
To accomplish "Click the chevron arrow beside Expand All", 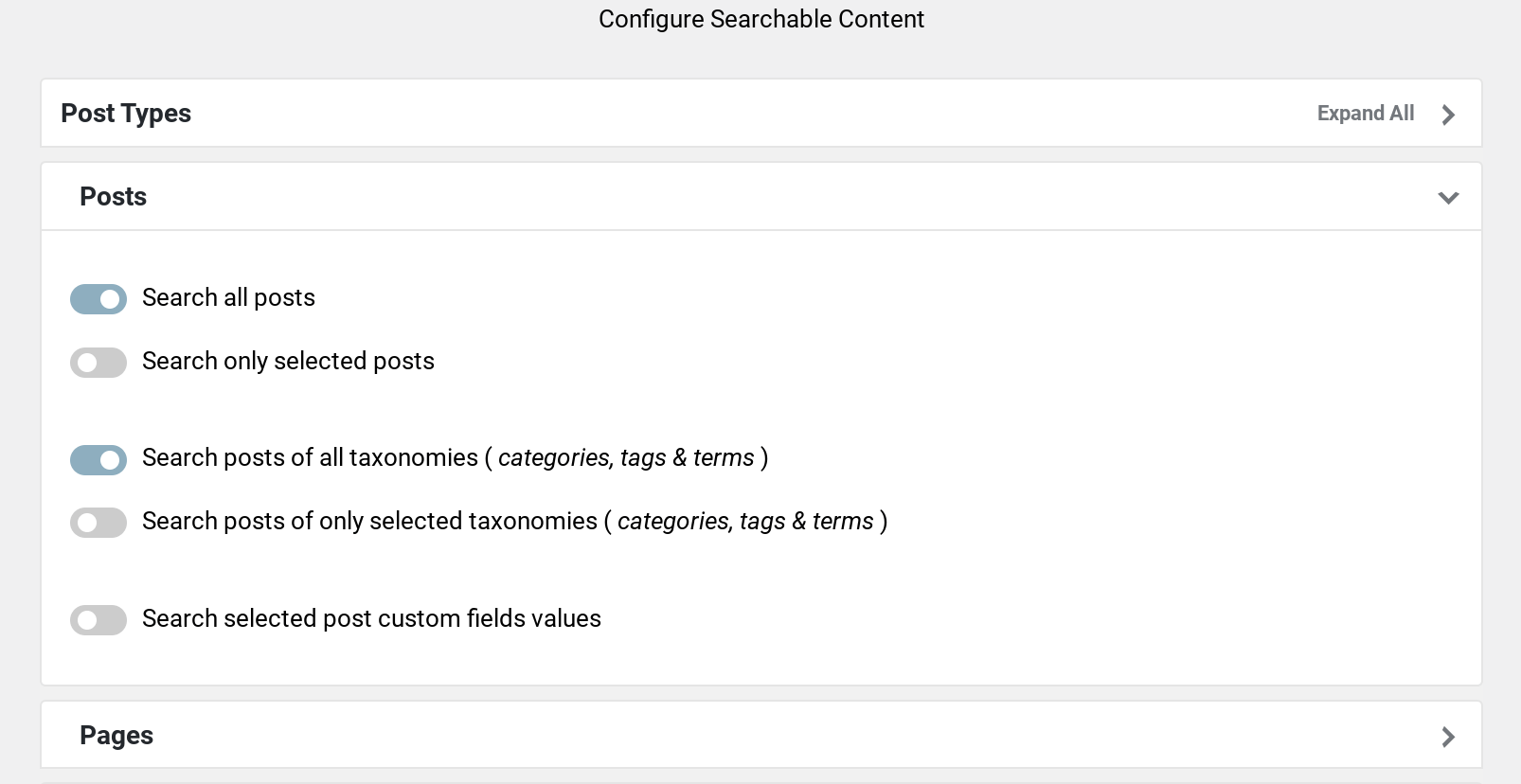I will 1448,115.
